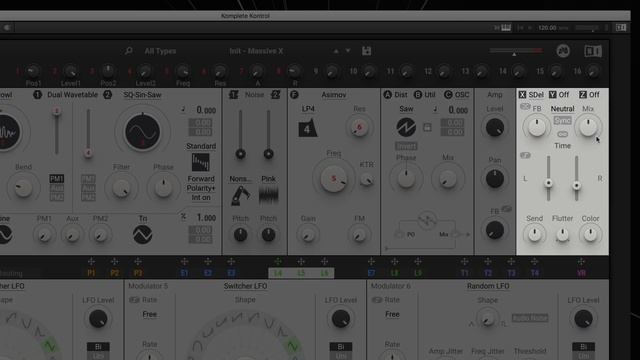
Task: Toggle the Amp FB switch icon
Action: [507, 209]
